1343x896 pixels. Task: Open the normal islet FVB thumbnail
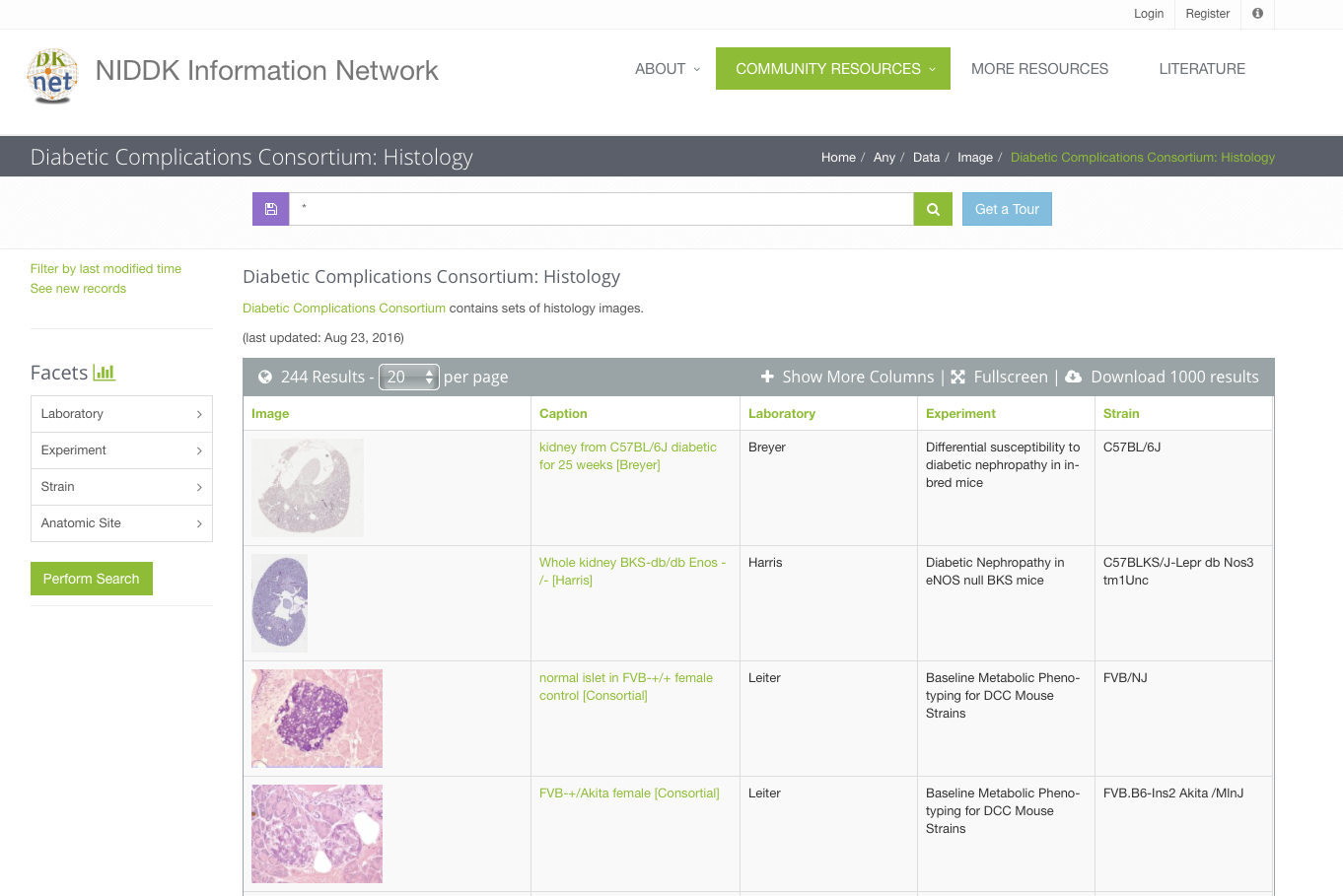point(317,719)
